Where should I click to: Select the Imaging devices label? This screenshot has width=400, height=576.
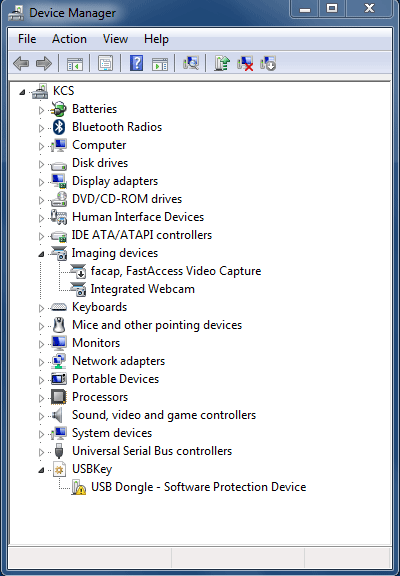point(115,253)
